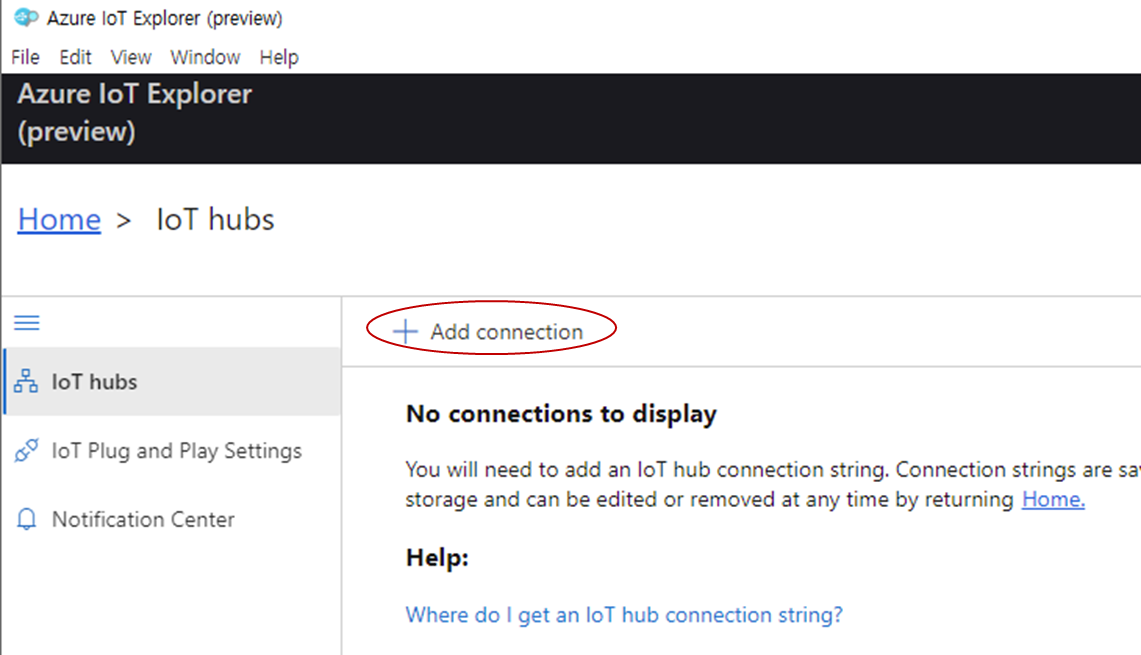Open the Notification Center sidebar label
The height and width of the screenshot is (655, 1141).
tap(143, 520)
